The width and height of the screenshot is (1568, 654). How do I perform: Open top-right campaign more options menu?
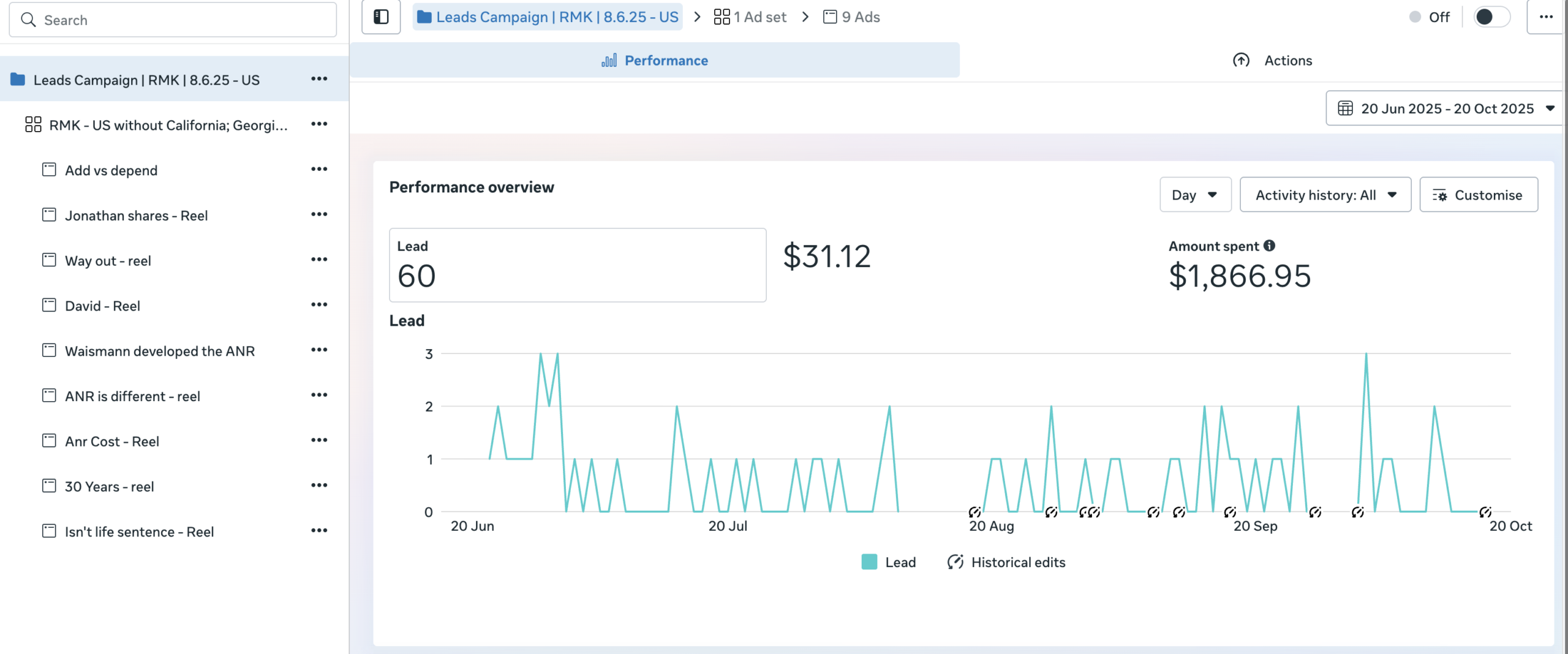pos(1546,17)
